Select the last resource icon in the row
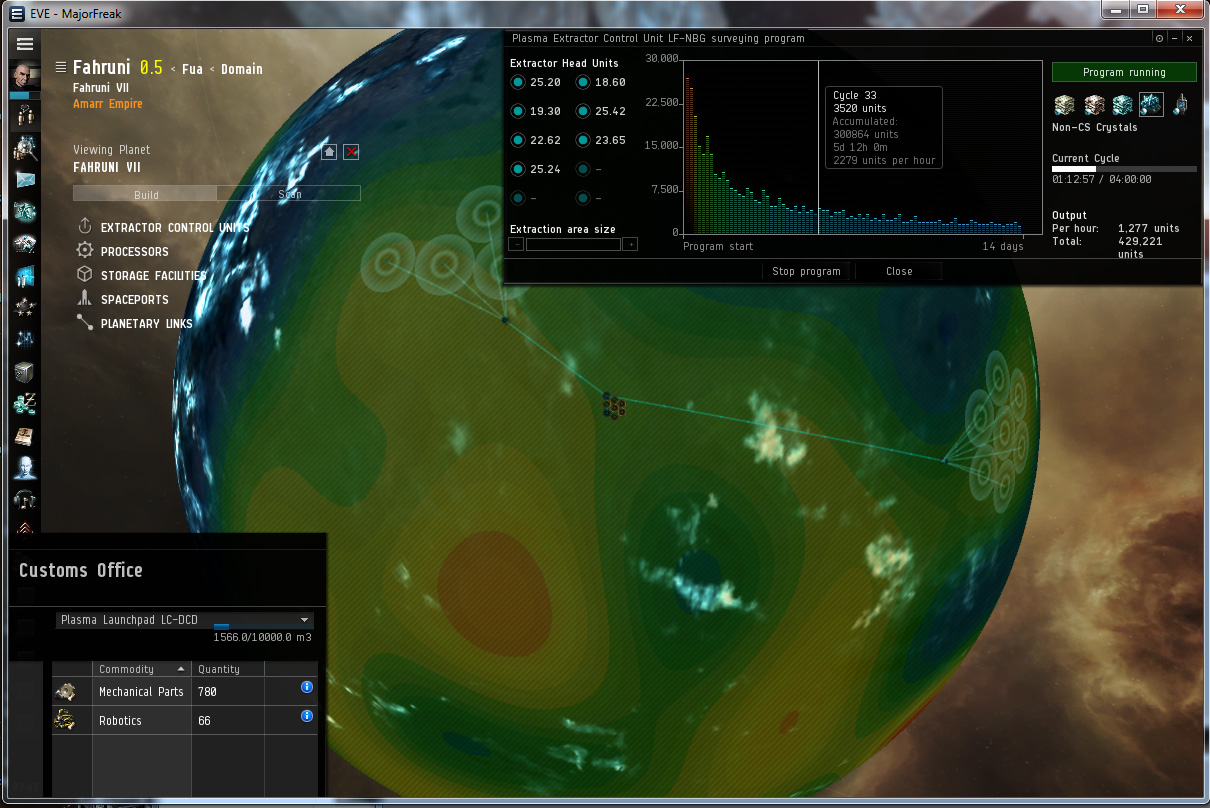Screen dimensions: 1210x808 1181,104
